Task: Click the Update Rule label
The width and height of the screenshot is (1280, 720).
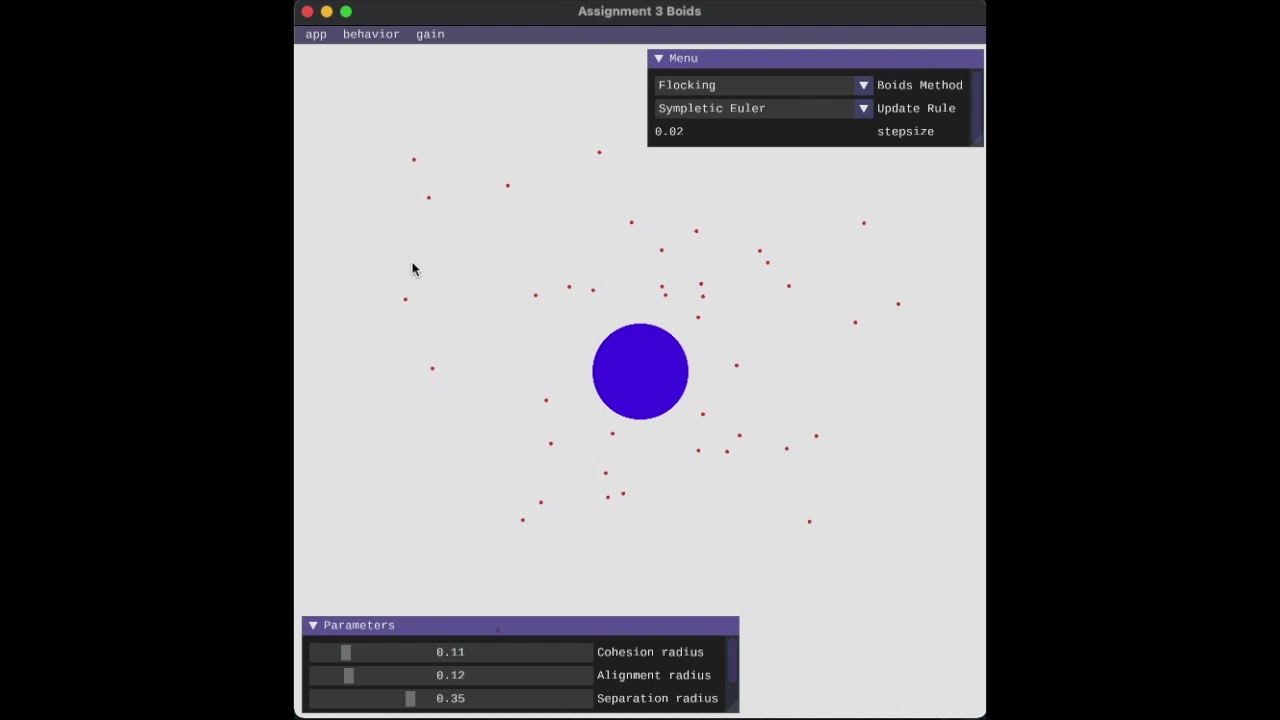Action: tap(916, 108)
